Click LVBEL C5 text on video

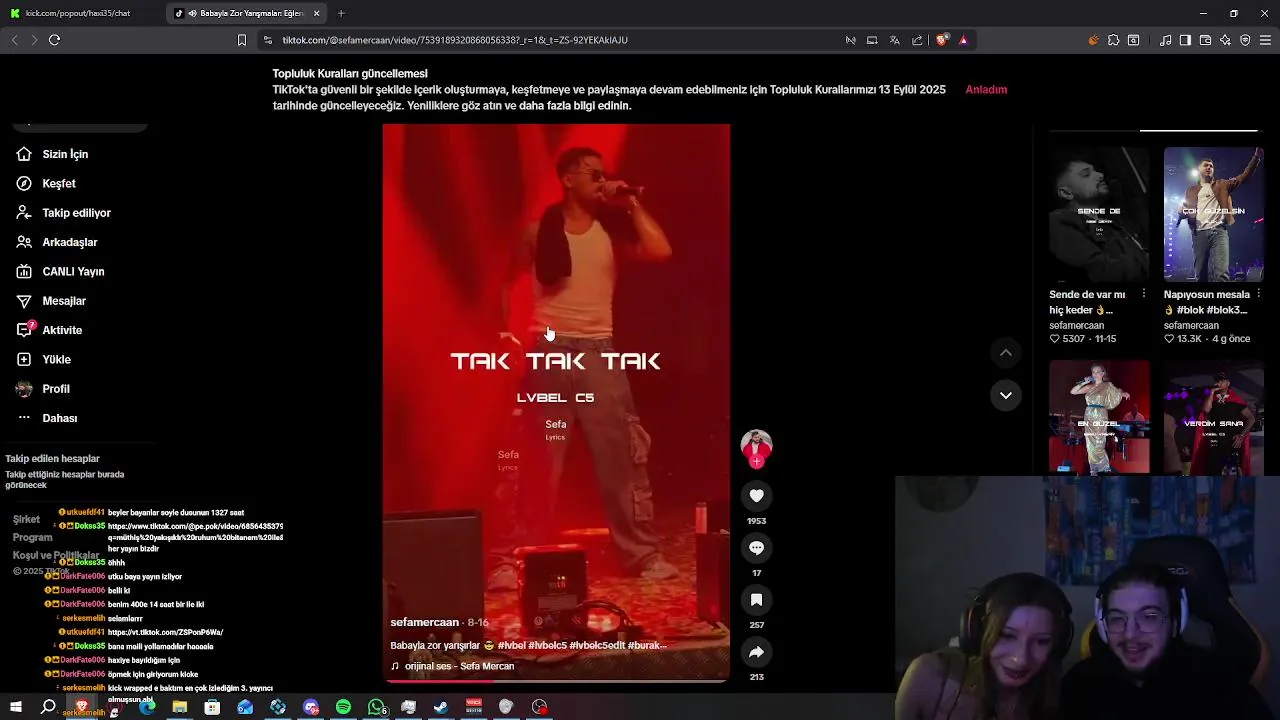click(x=555, y=398)
